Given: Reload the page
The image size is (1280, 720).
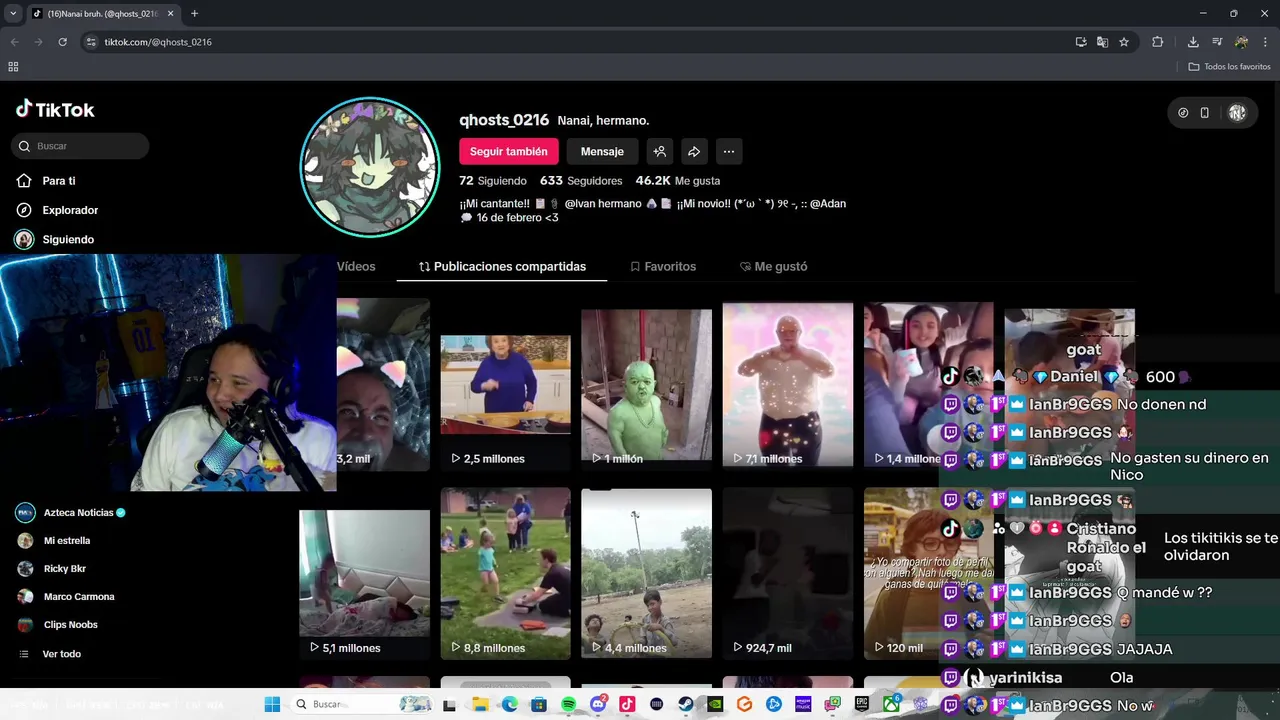Looking at the screenshot, I should pos(62,42).
